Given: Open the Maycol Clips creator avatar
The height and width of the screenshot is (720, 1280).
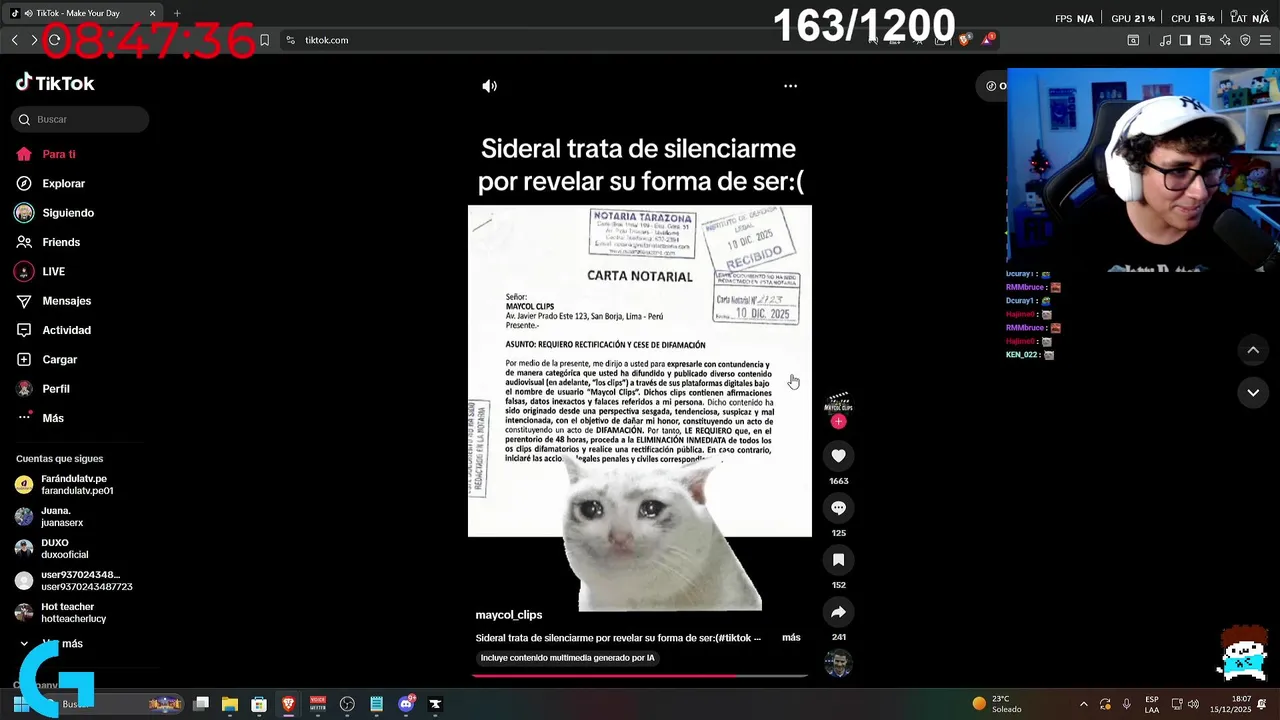Looking at the screenshot, I should [838, 401].
